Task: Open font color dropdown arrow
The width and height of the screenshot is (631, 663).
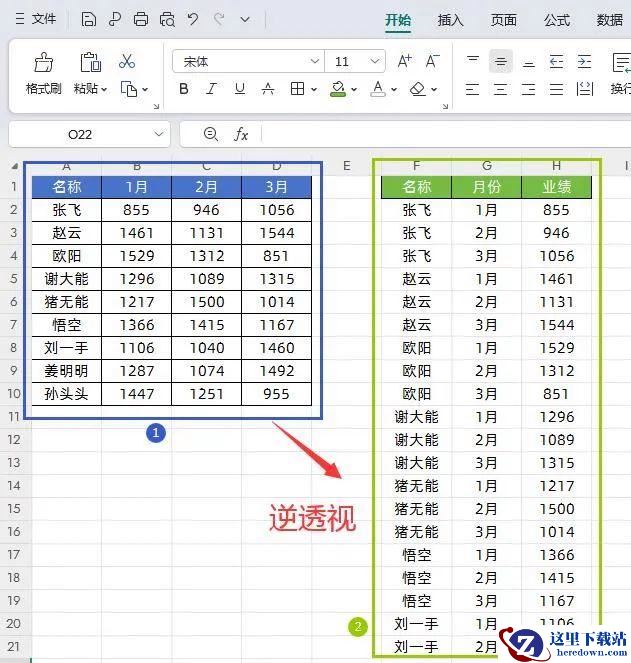Action: (x=394, y=89)
